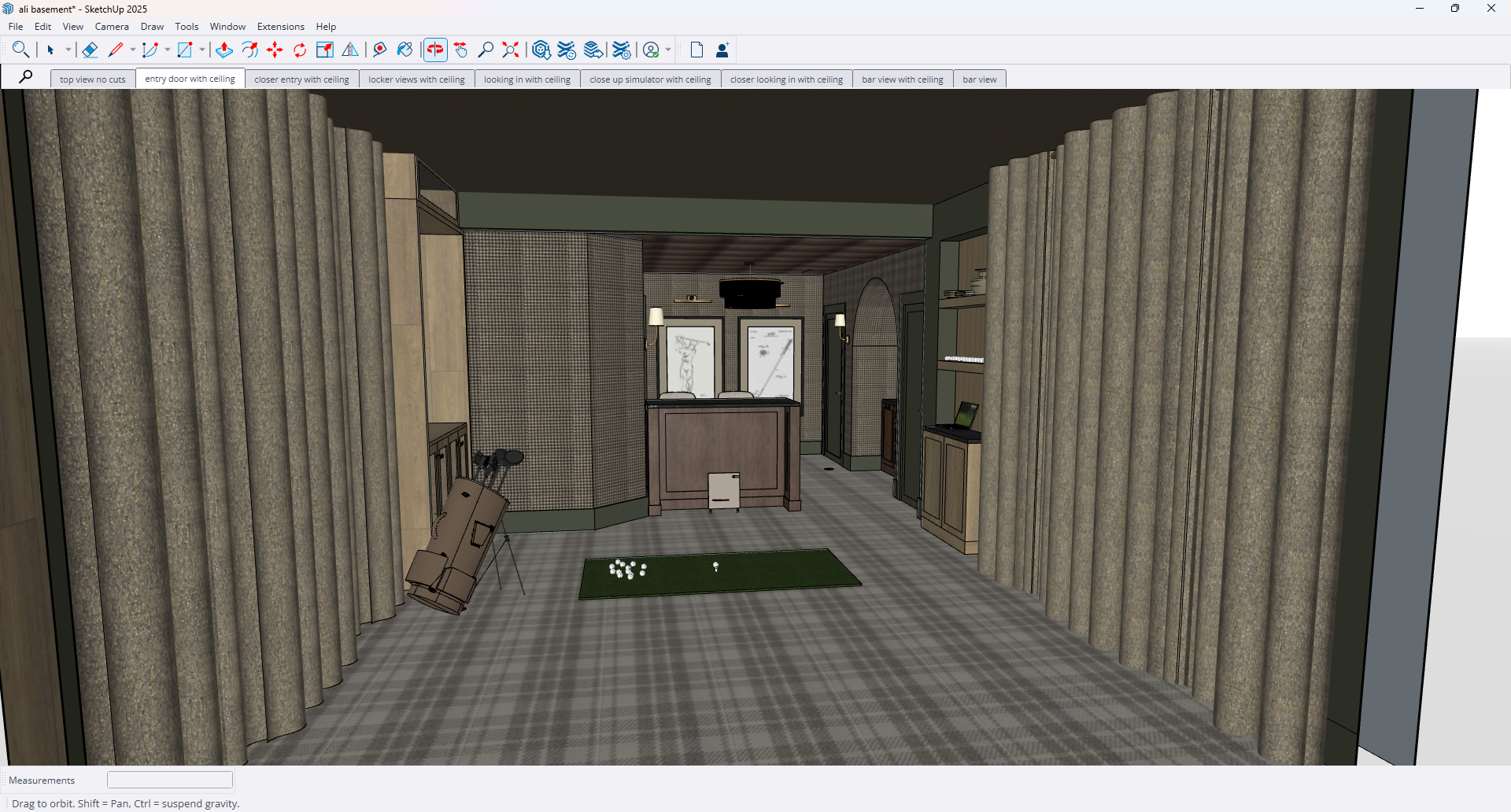1511x812 pixels.
Task: Open 'locker views with ceiling' scene tab
Action: [416, 79]
